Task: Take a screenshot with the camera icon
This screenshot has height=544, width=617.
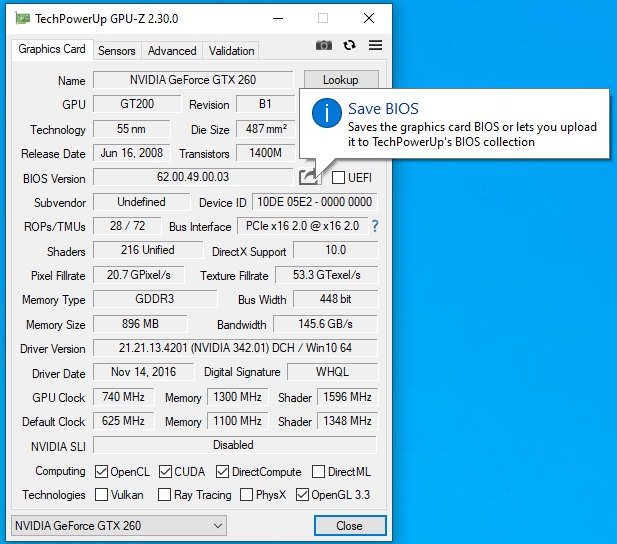Action: point(323,45)
